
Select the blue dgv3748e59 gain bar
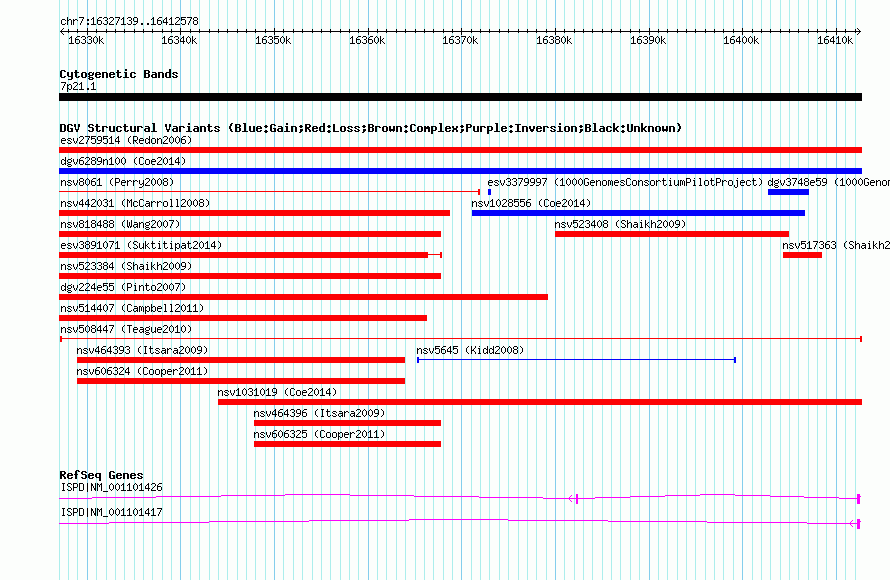pos(788,192)
